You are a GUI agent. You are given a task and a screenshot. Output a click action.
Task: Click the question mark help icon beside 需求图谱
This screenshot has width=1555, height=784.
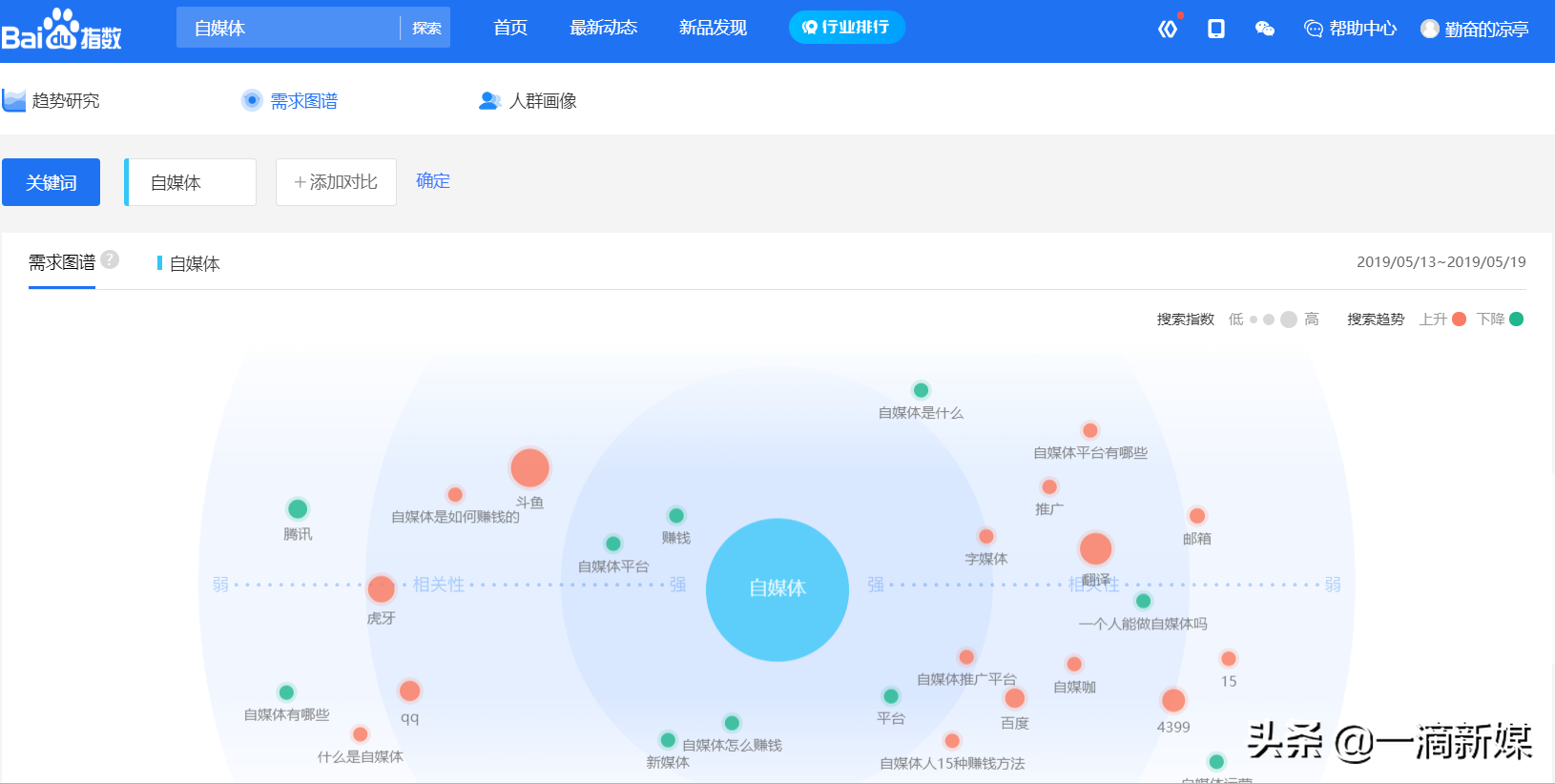click(111, 259)
